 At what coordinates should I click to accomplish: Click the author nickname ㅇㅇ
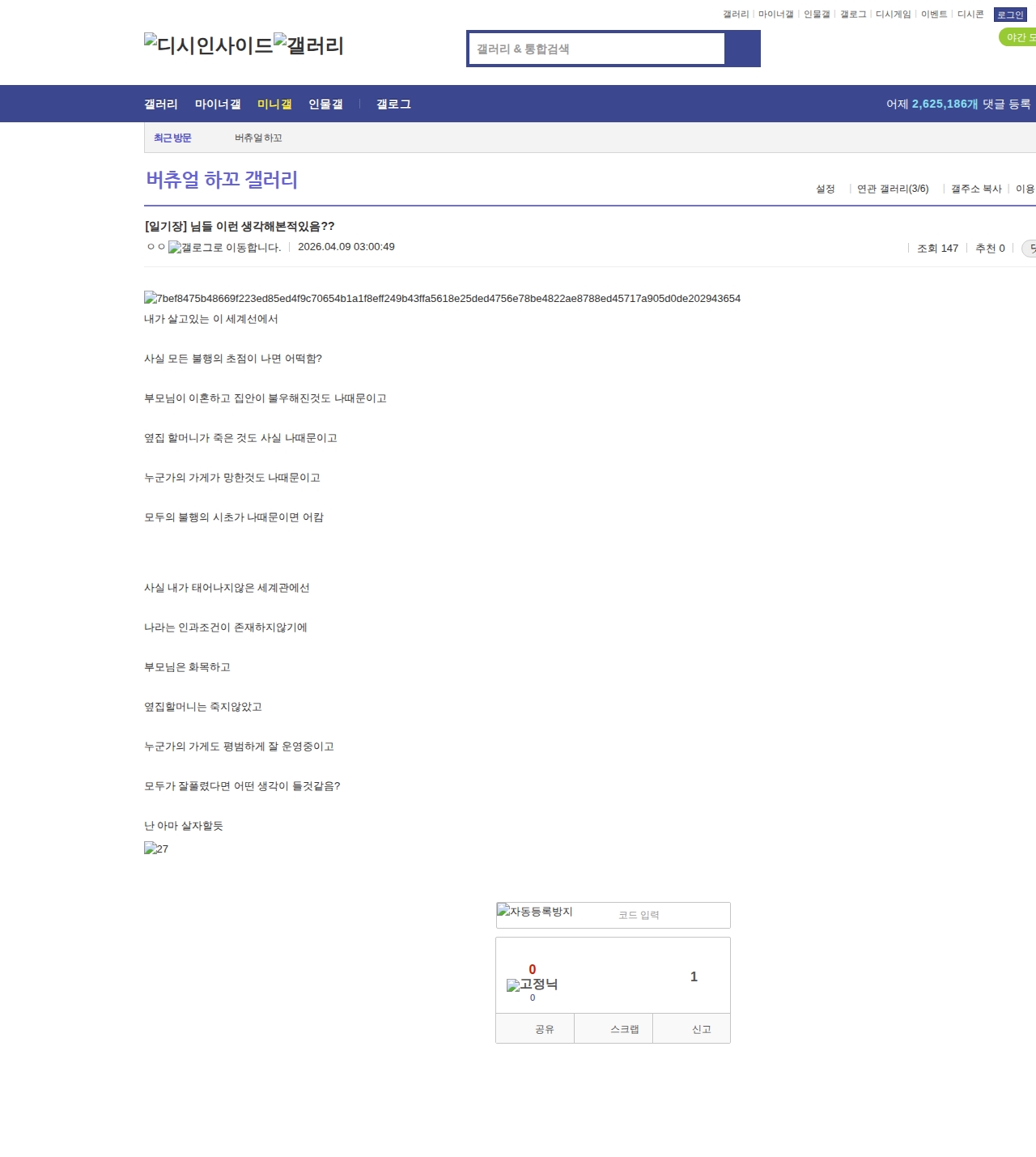(156, 247)
